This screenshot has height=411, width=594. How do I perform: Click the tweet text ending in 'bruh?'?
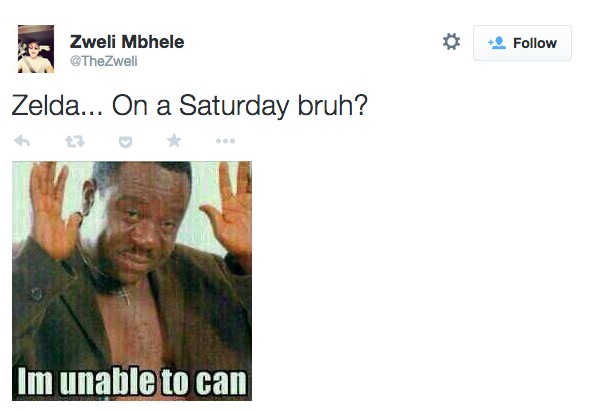click(x=190, y=105)
